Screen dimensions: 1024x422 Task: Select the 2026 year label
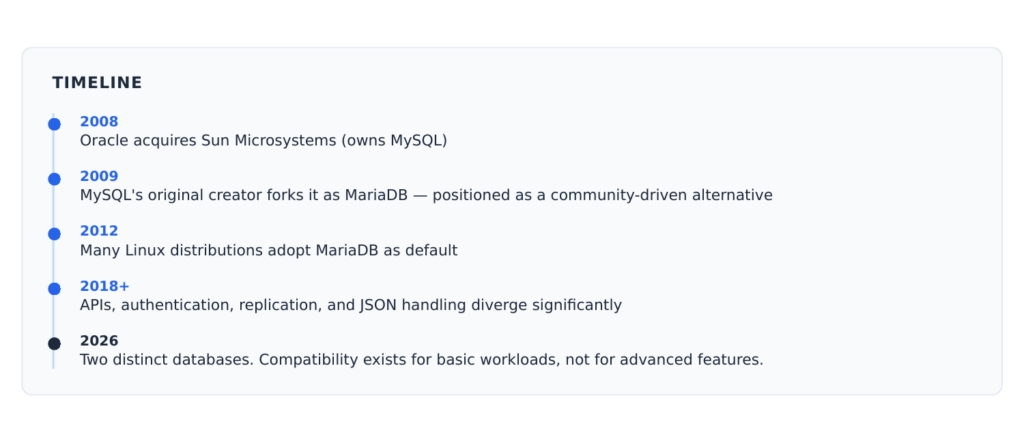coord(99,341)
